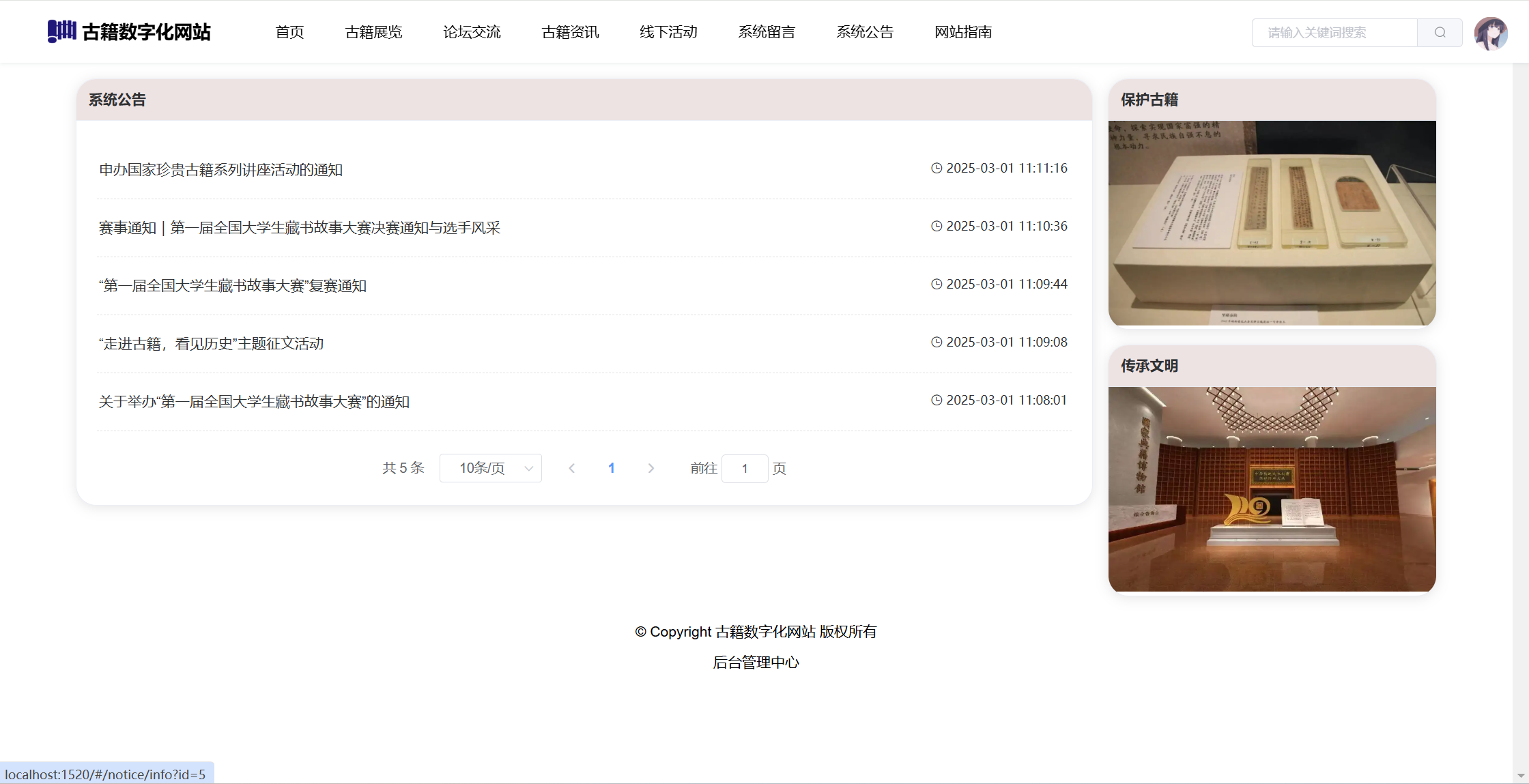Navigate to 论坛交流 in the navbar

[472, 32]
